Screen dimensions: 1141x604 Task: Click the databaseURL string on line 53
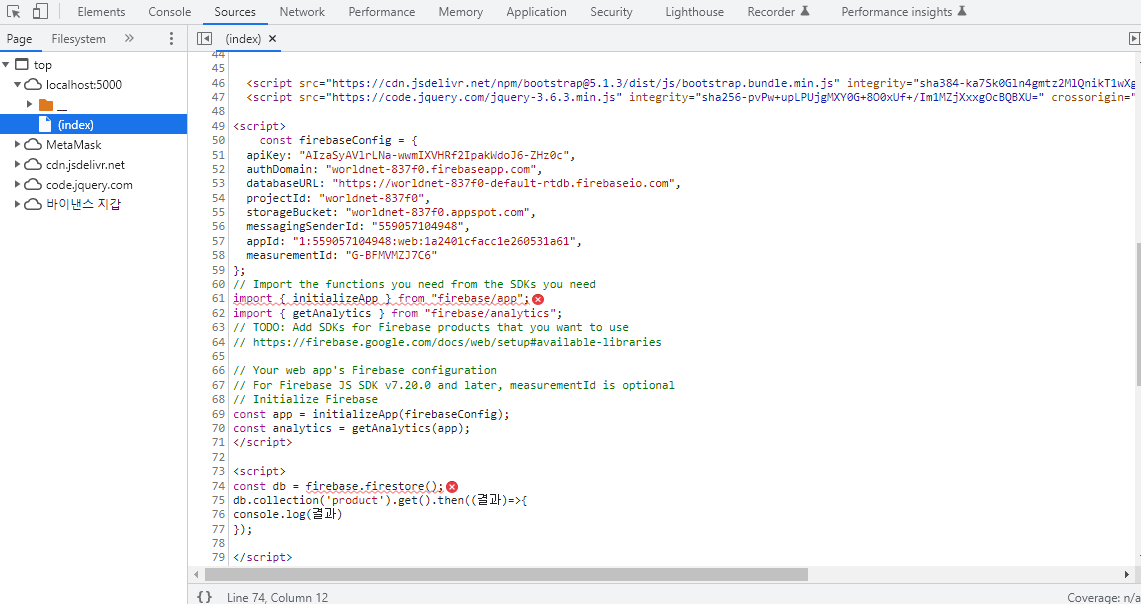pyautogui.click(x=503, y=183)
